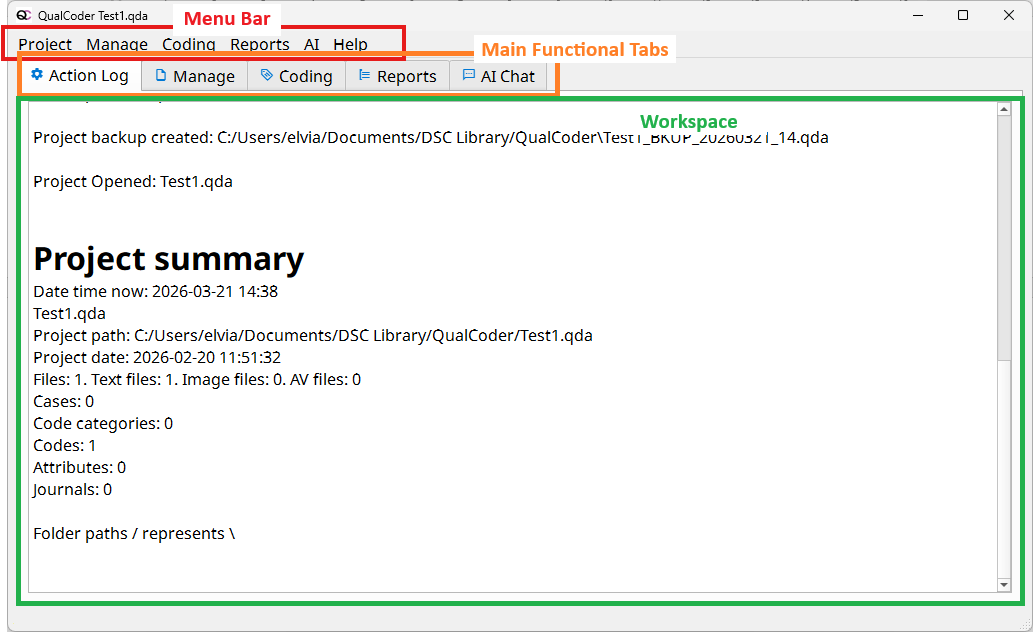Close the QualCoder window
Viewport: 1033px width, 632px height.
[x=1008, y=15]
